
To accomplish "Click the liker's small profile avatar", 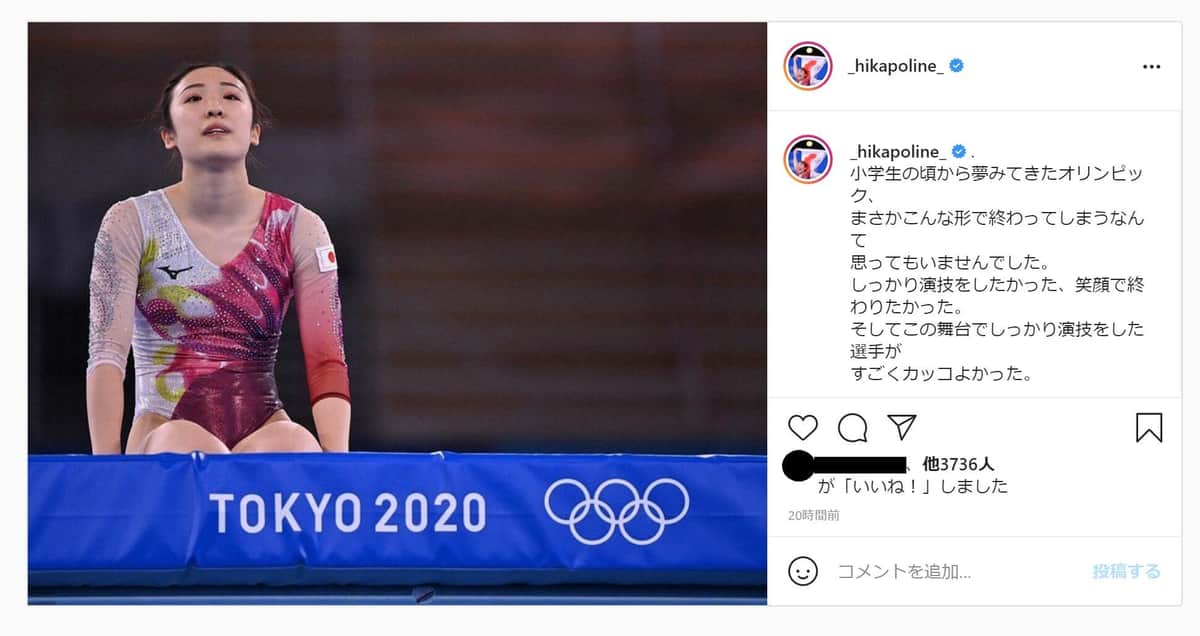I will click(x=798, y=466).
